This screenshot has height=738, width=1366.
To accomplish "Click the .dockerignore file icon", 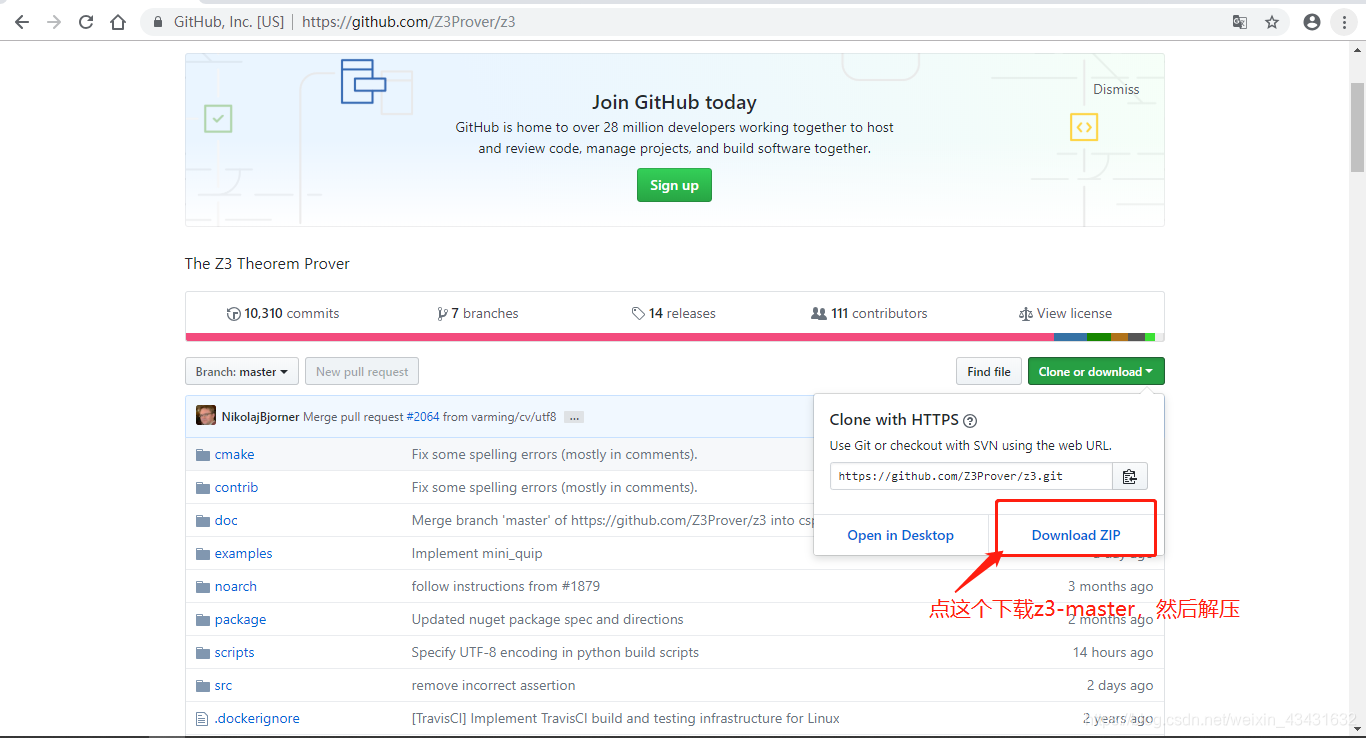I will click(202, 718).
